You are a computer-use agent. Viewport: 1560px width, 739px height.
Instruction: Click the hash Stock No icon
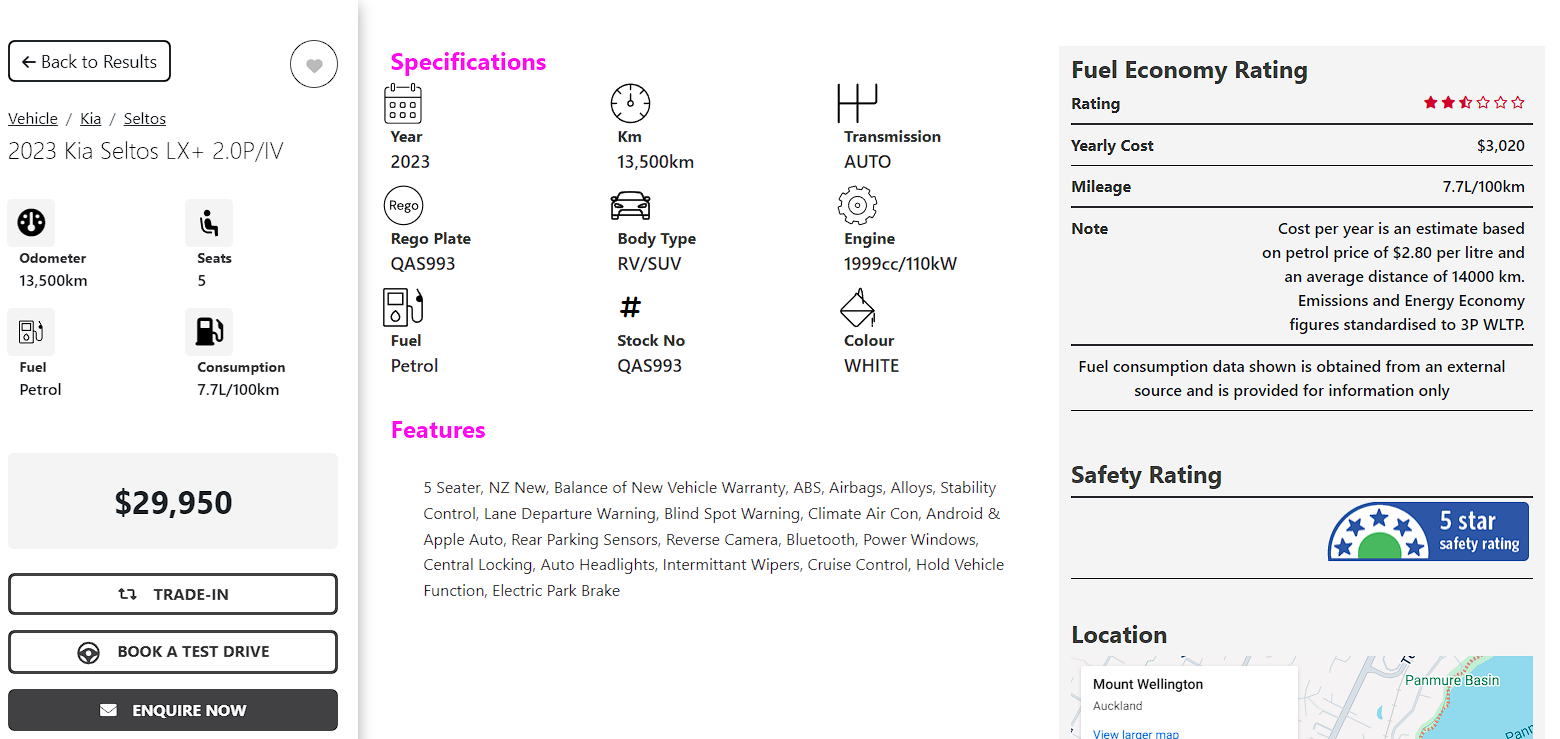click(x=630, y=307)
